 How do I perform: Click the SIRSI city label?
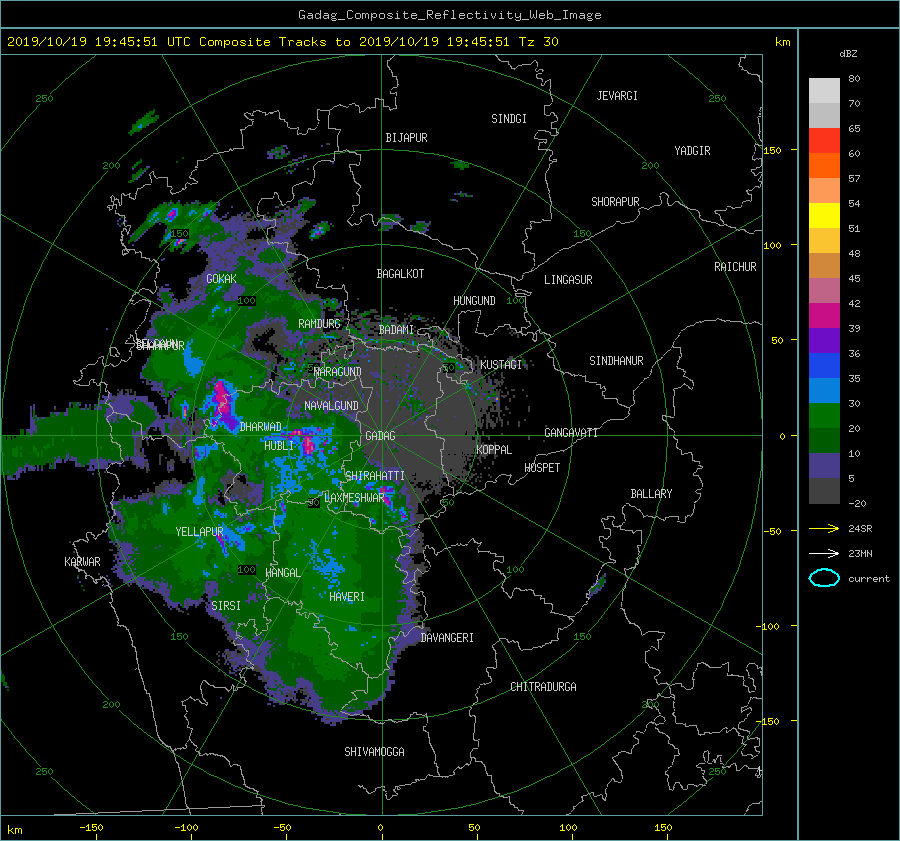click(226, 606)
